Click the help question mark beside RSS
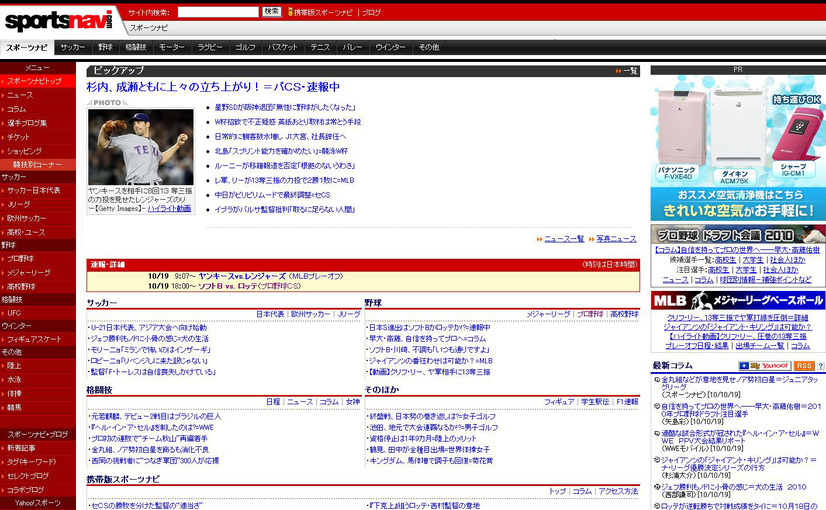The height and width of the screenshot is (510, 826). tap(820, 366)
